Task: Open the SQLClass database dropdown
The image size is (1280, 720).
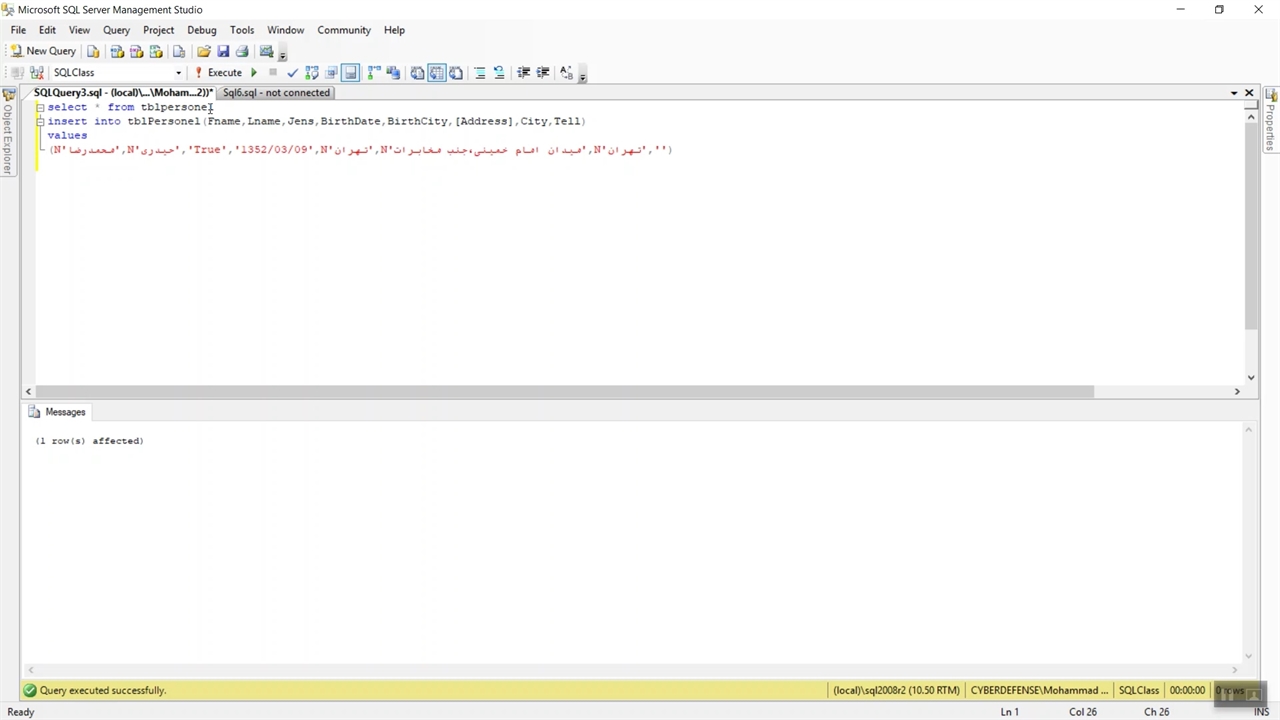Action: [x=178, y=72]
